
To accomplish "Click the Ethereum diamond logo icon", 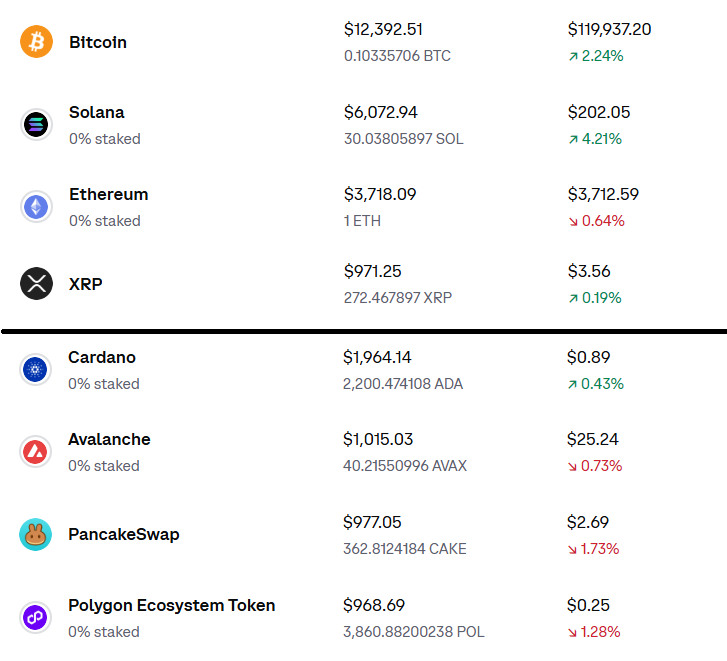I will pyautogui.click(x=36, y=207).
